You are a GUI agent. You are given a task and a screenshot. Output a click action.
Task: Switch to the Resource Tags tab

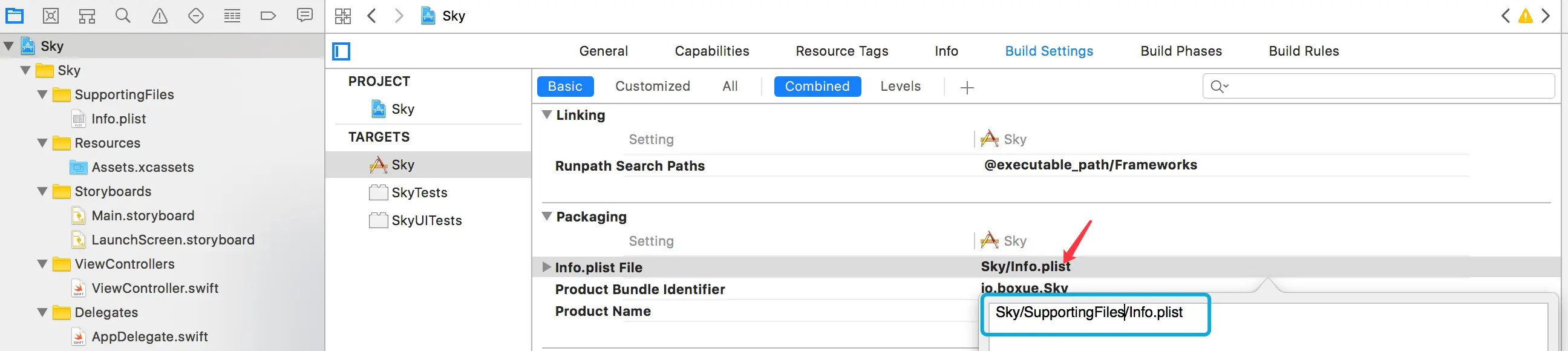coord(842,51)
